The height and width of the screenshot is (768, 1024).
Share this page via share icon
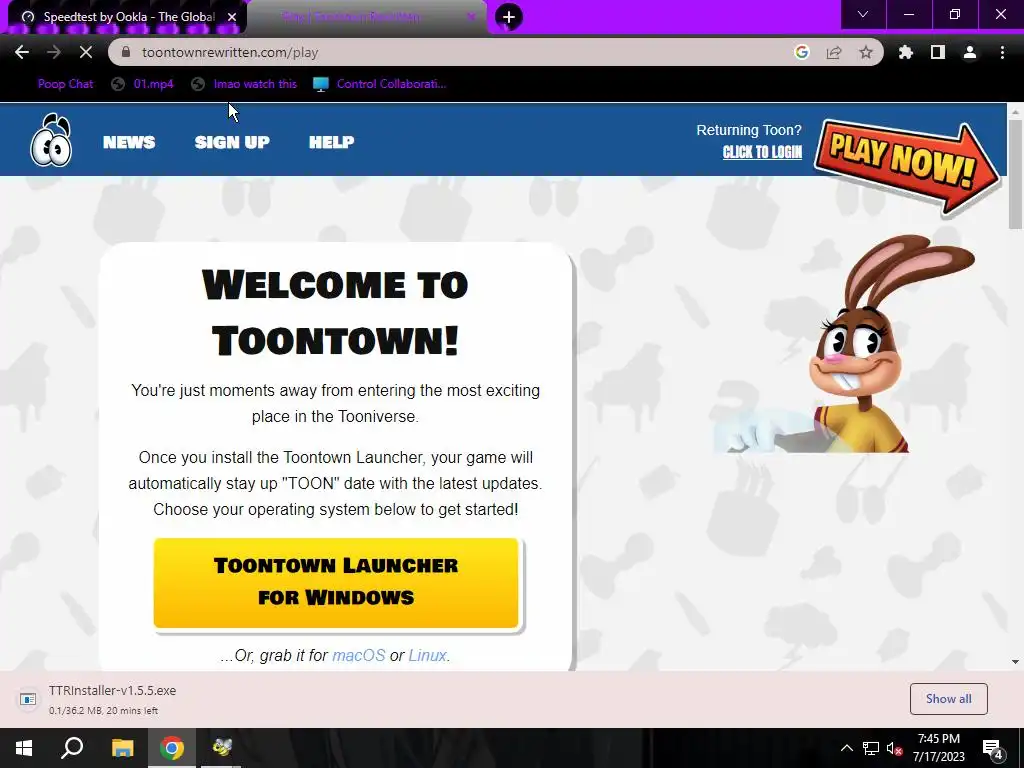pyautogui.click(x=834, y=52)
